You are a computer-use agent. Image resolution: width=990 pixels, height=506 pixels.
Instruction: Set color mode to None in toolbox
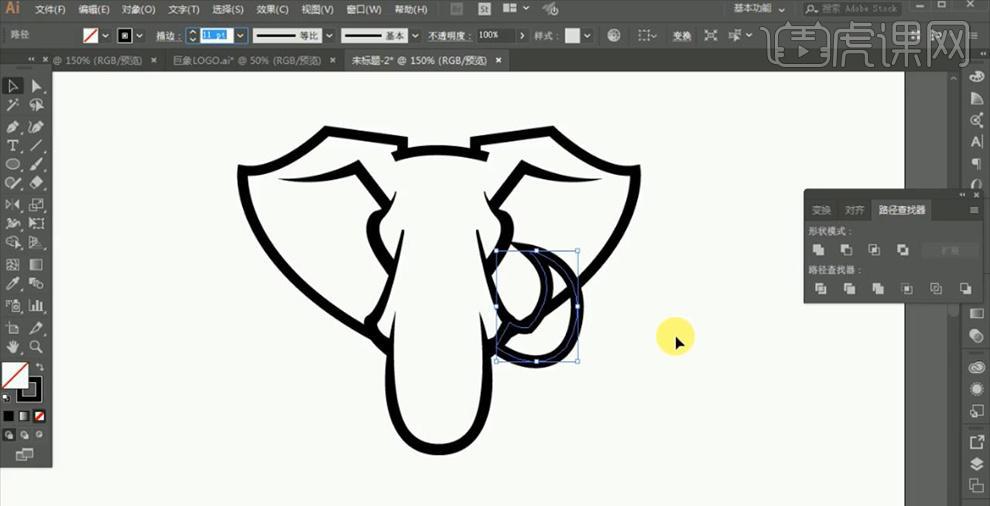(39, 416)
